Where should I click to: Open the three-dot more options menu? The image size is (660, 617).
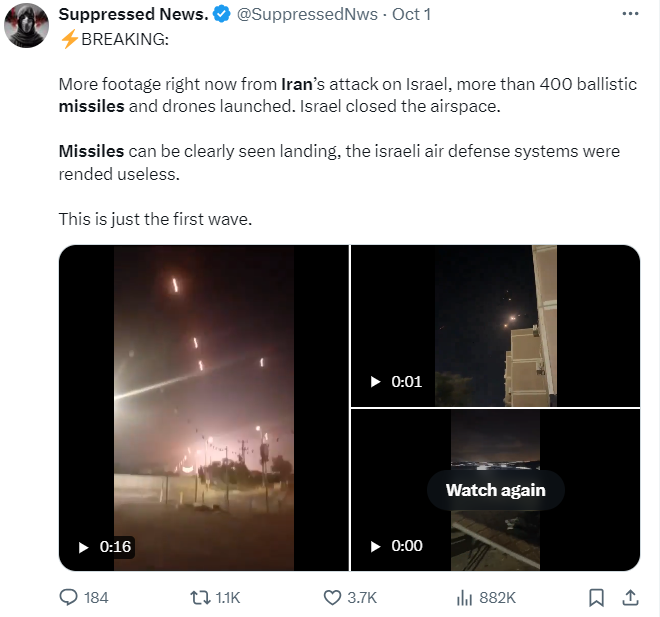630,15
